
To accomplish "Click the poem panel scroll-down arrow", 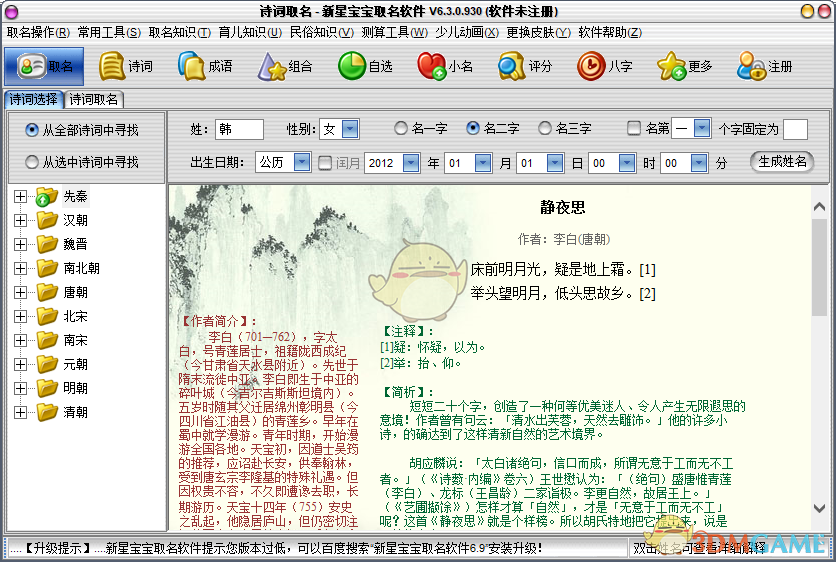I will coord(819,508).
